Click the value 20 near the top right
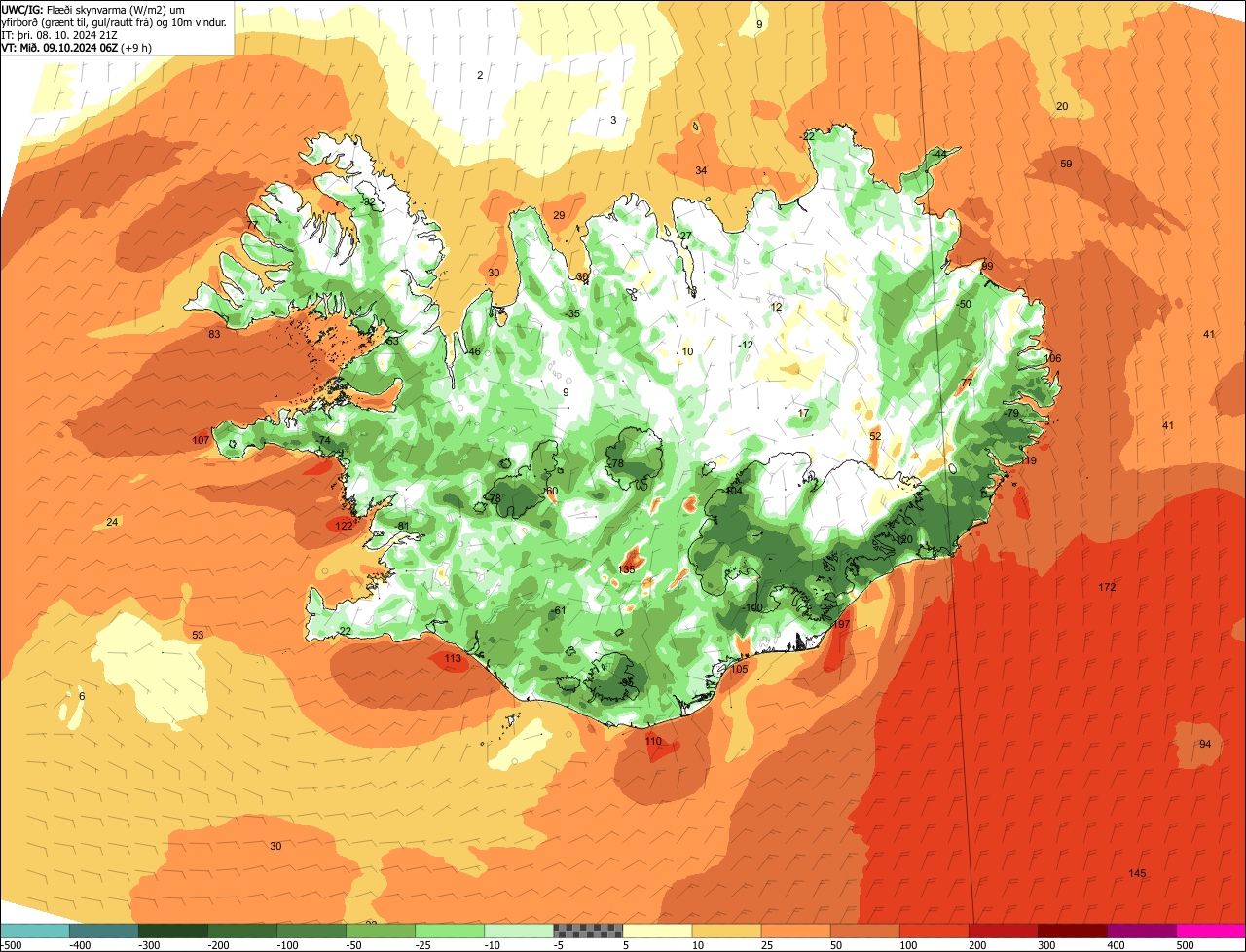Image resolution: width=1246 pixels, height=952 pixels. (1062, 106)
